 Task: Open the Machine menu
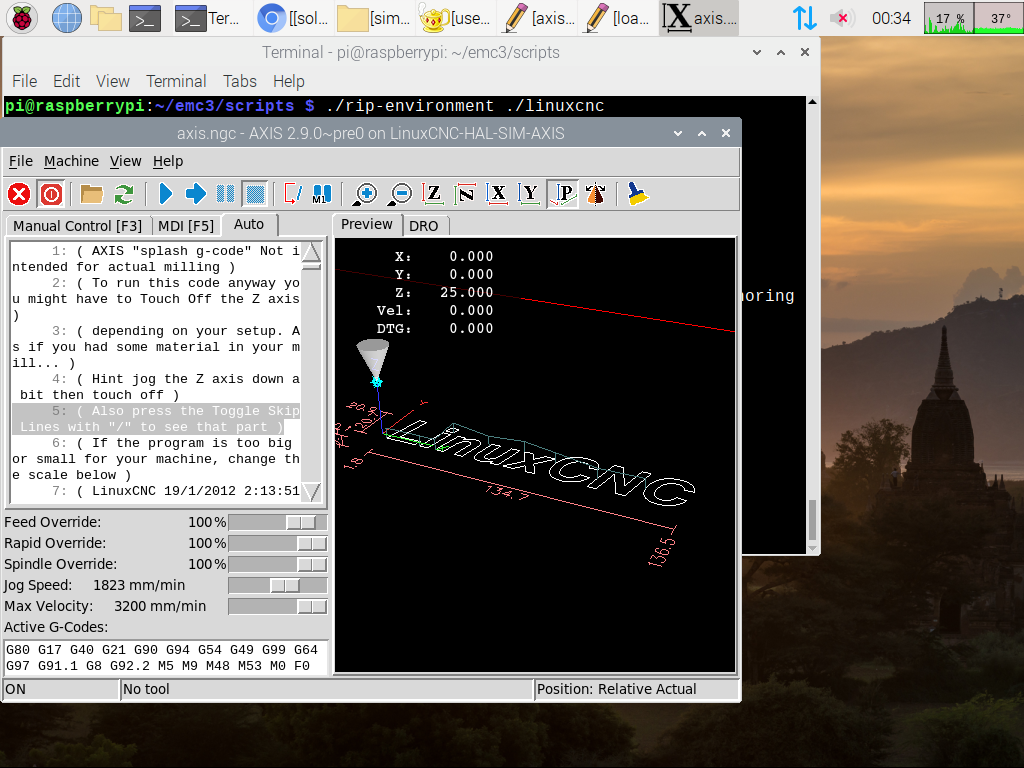click(71, 161)
